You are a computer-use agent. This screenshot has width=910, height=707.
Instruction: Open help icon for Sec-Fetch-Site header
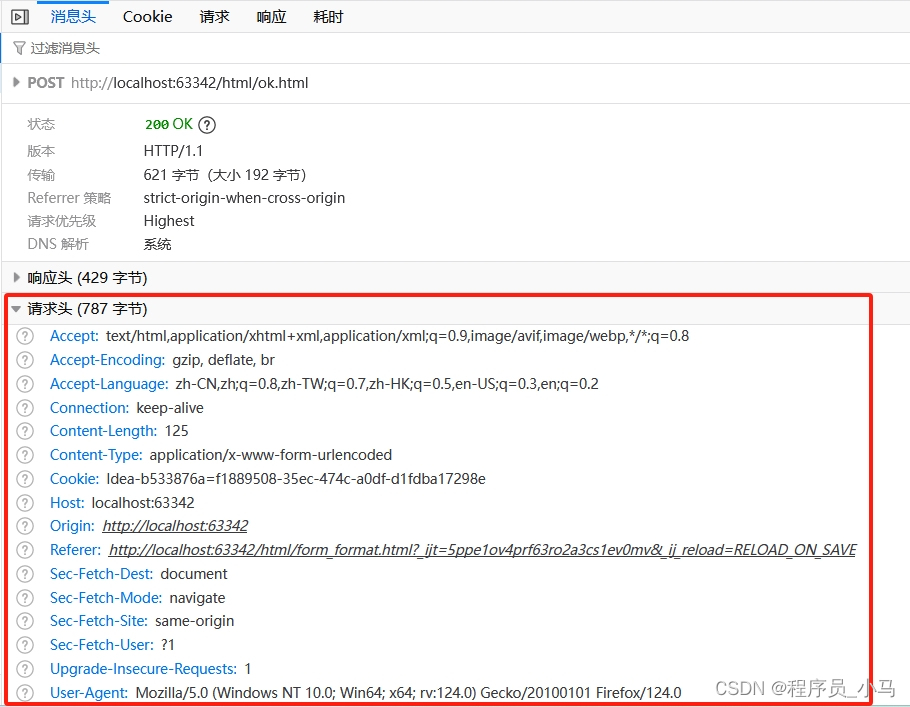coord(25,621)
